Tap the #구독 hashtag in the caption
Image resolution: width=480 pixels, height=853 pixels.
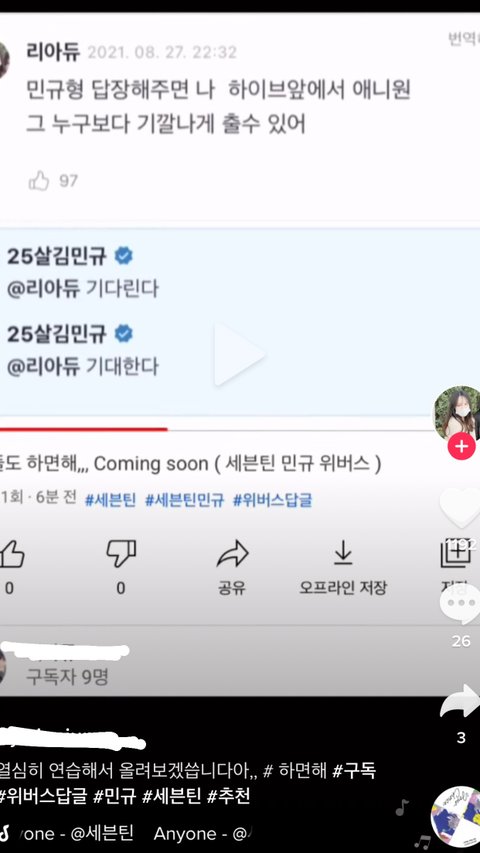[x=354, y=770]
